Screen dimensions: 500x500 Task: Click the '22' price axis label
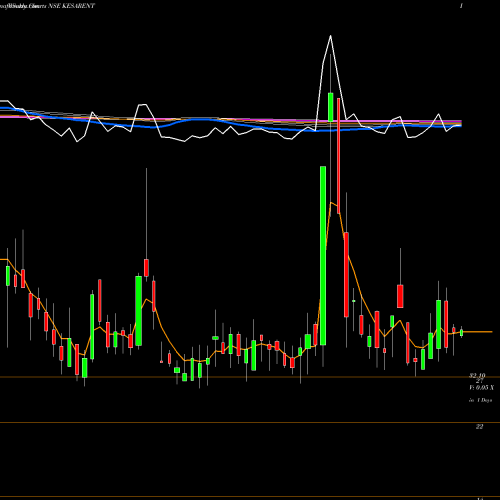pos(479,427)
